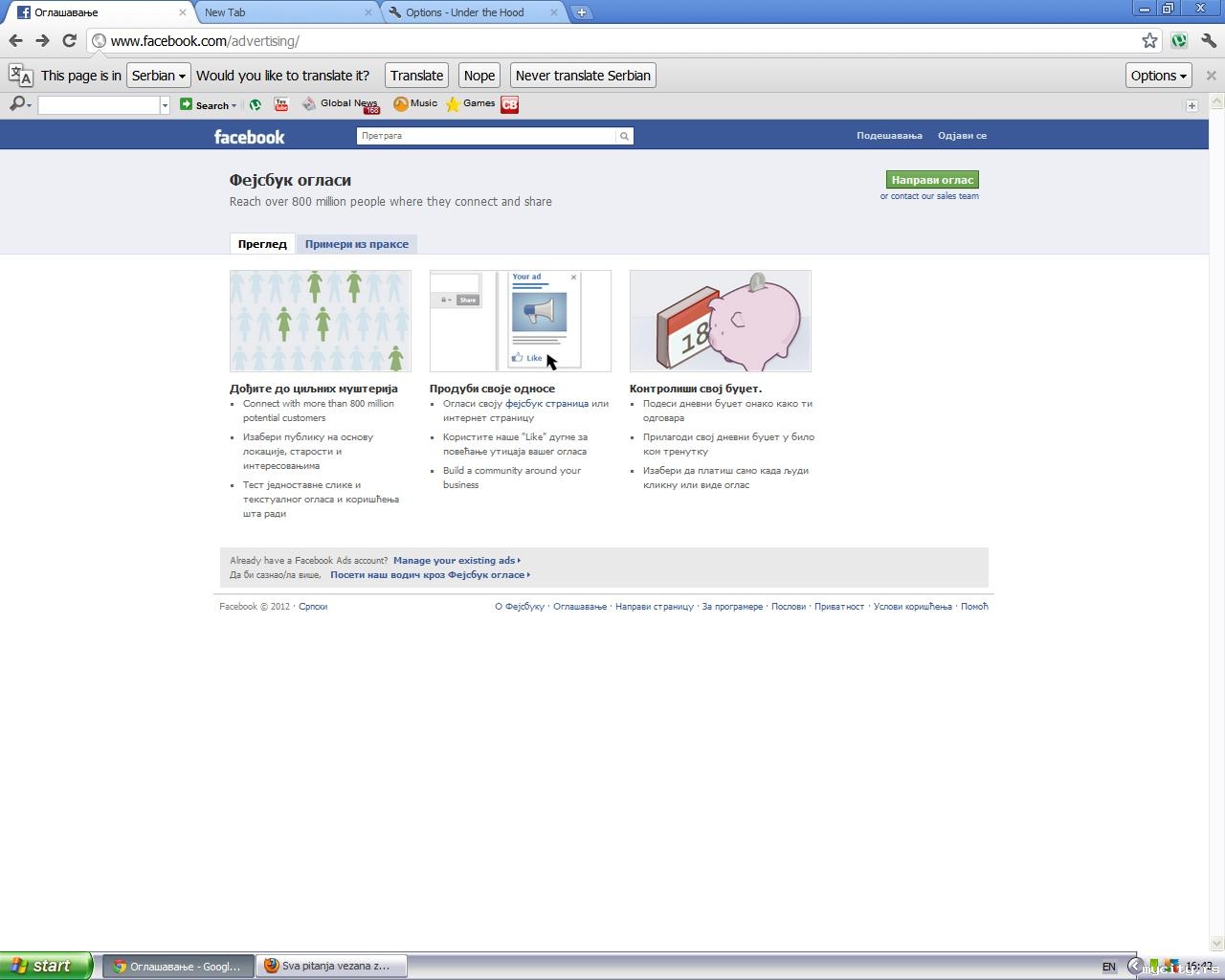Open the Послови footer link
The image size is (1225, 980).
coord(789,607)
